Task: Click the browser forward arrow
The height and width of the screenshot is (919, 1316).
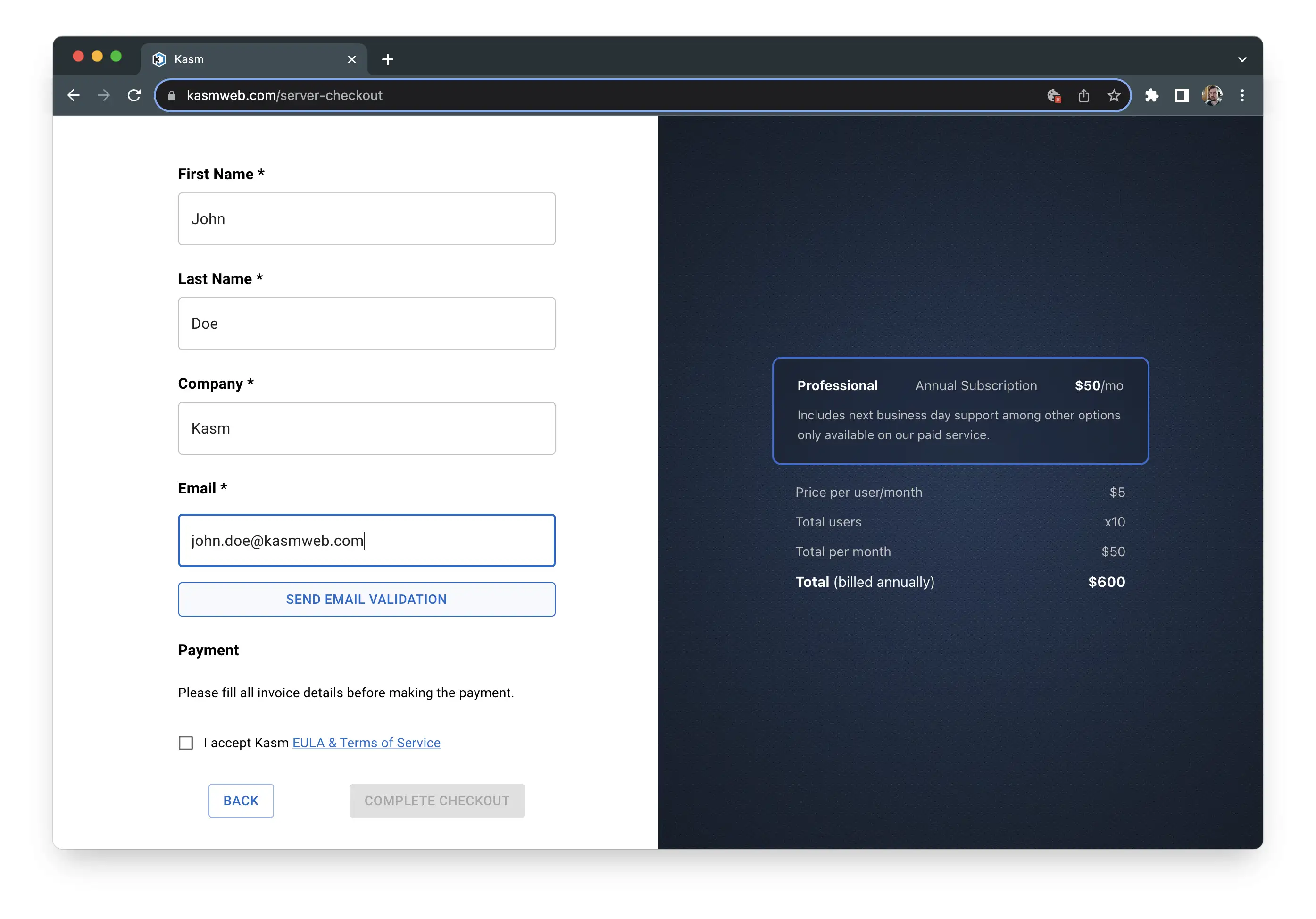Action: coord(104,95)
